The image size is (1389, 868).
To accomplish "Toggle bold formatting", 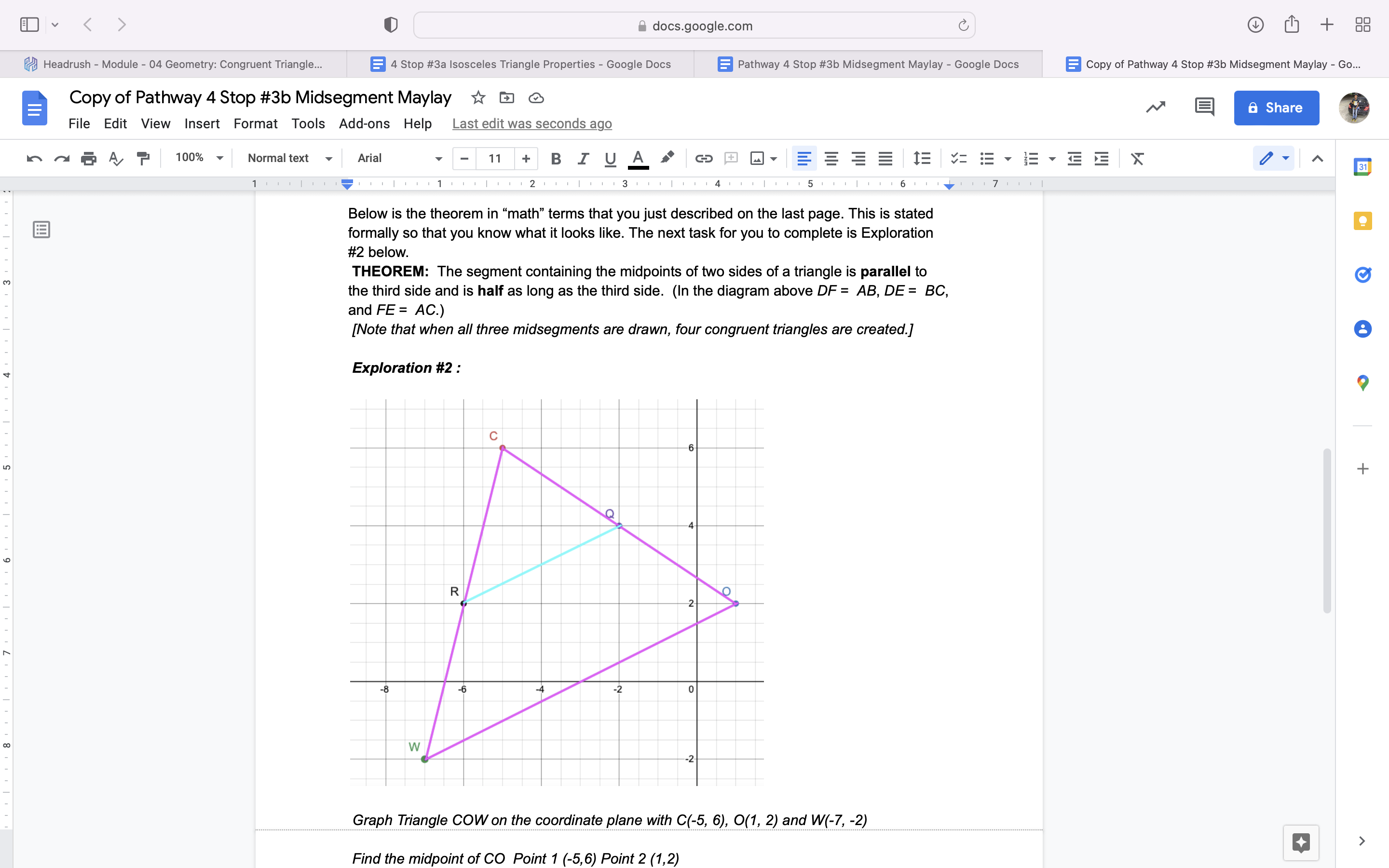I will 555,159.
